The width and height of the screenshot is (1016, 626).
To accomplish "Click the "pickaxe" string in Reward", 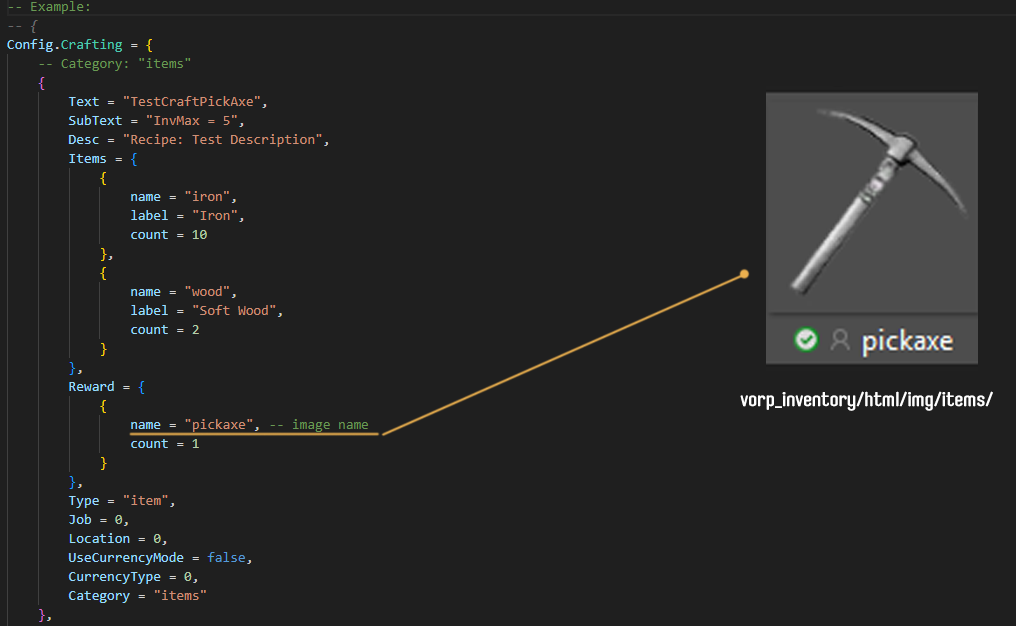I will (x=219, y=425).
